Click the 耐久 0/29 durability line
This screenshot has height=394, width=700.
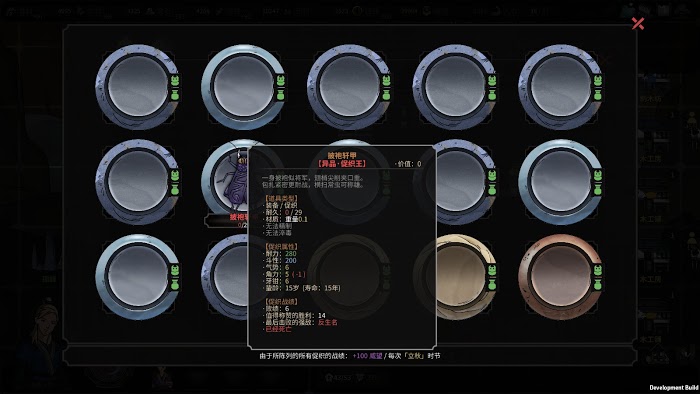pyautogui.click(x=282, y=212)
